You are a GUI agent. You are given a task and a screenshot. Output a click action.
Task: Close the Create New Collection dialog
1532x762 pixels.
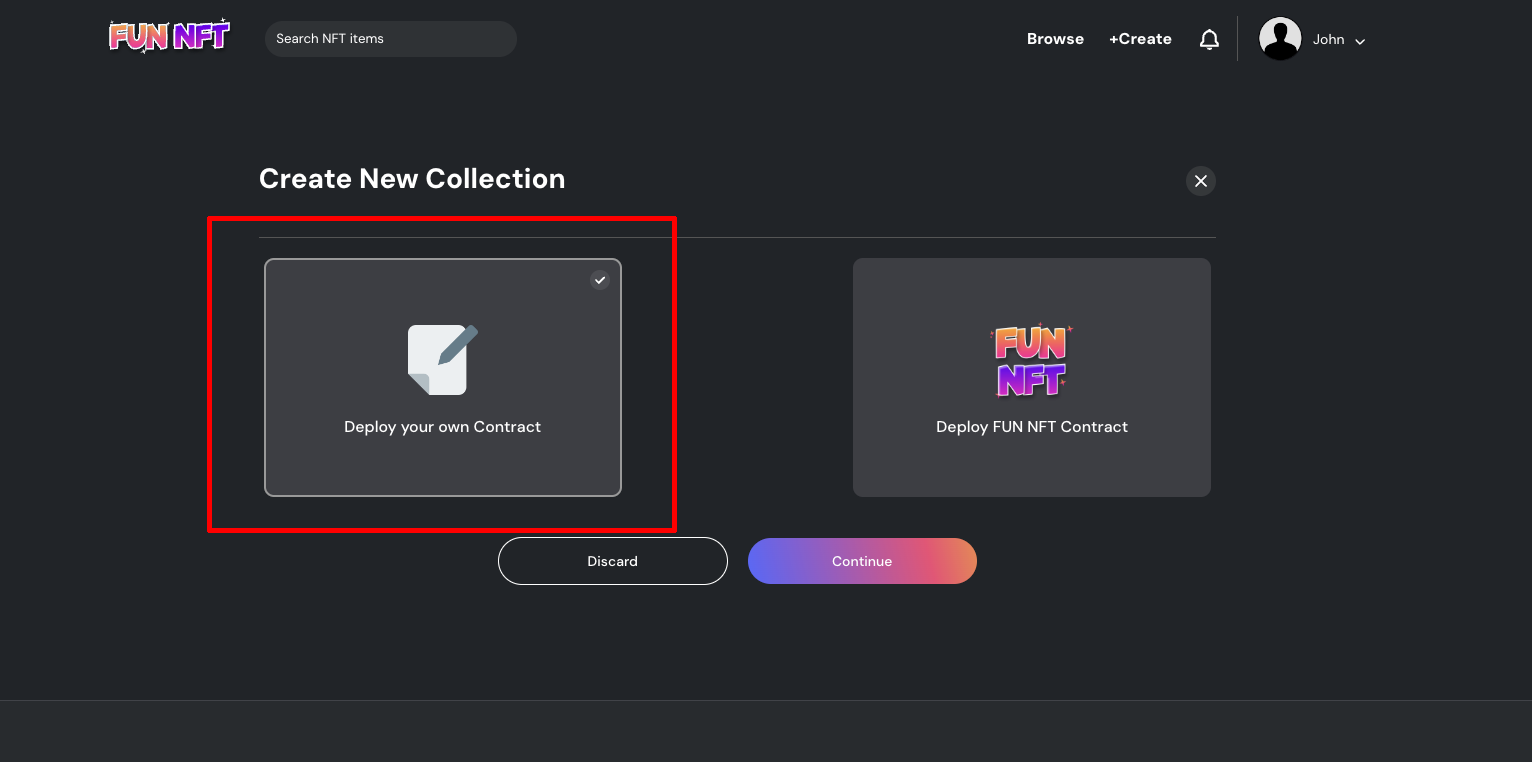1201,181
